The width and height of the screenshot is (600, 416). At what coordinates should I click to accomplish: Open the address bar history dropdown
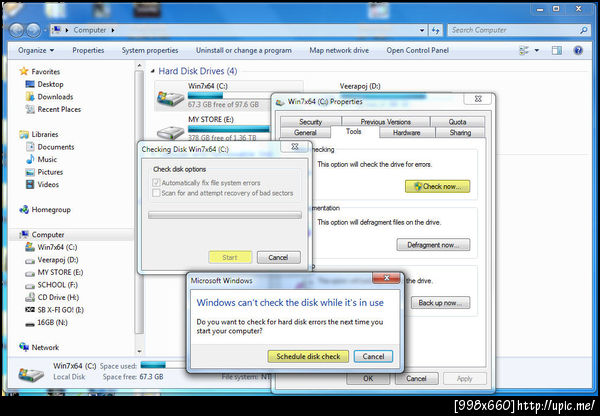point(422,30)
